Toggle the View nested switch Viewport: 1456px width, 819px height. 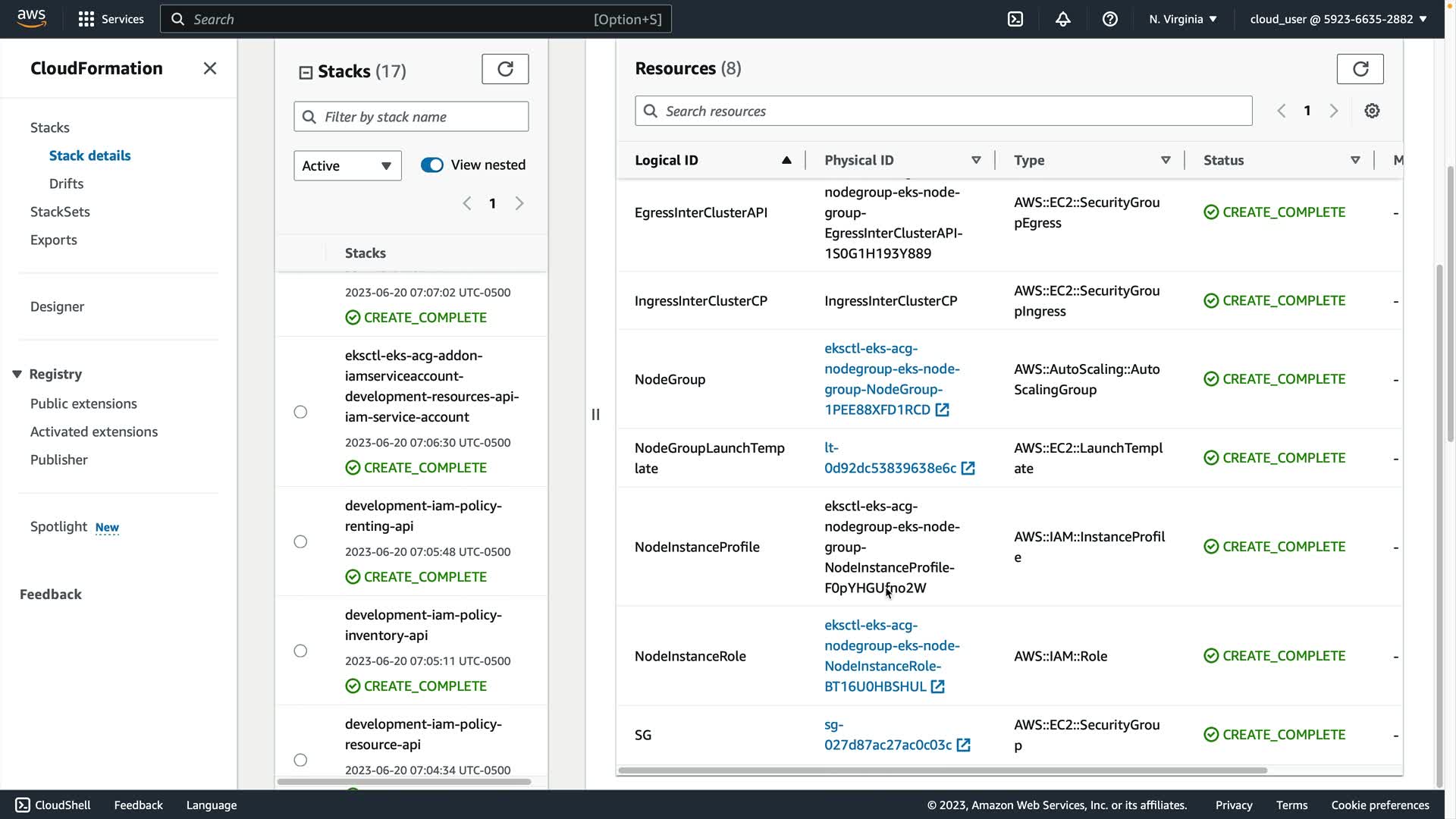coord(432,165)
